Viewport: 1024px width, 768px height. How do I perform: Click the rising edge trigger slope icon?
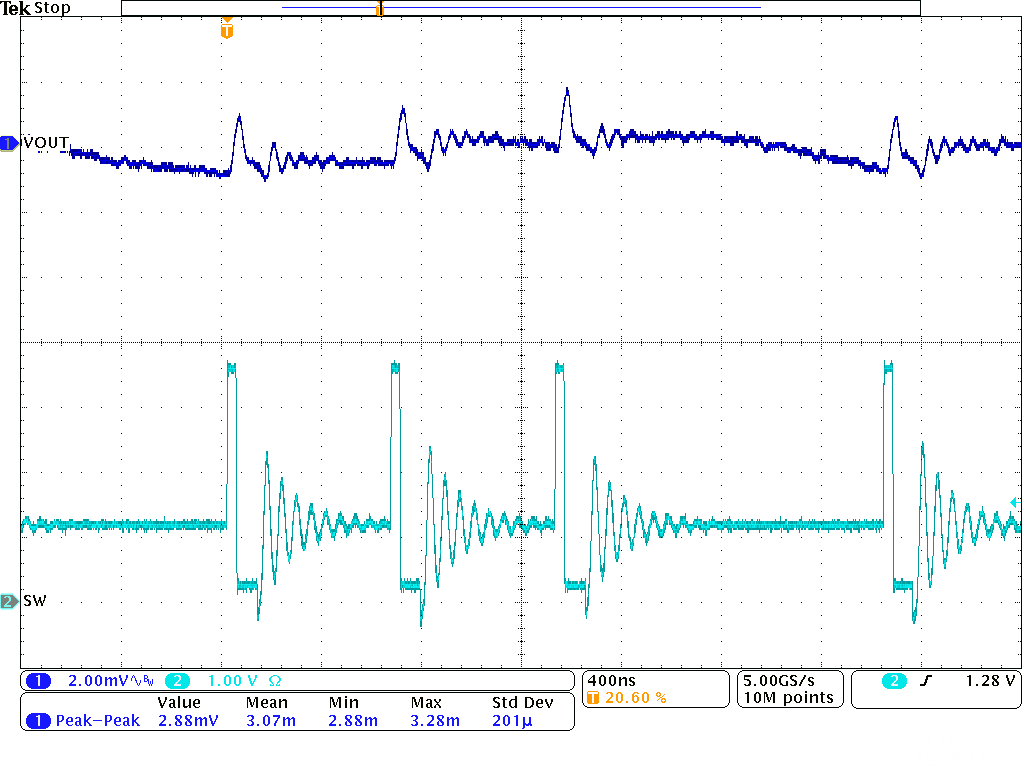[x=925, y=681]
